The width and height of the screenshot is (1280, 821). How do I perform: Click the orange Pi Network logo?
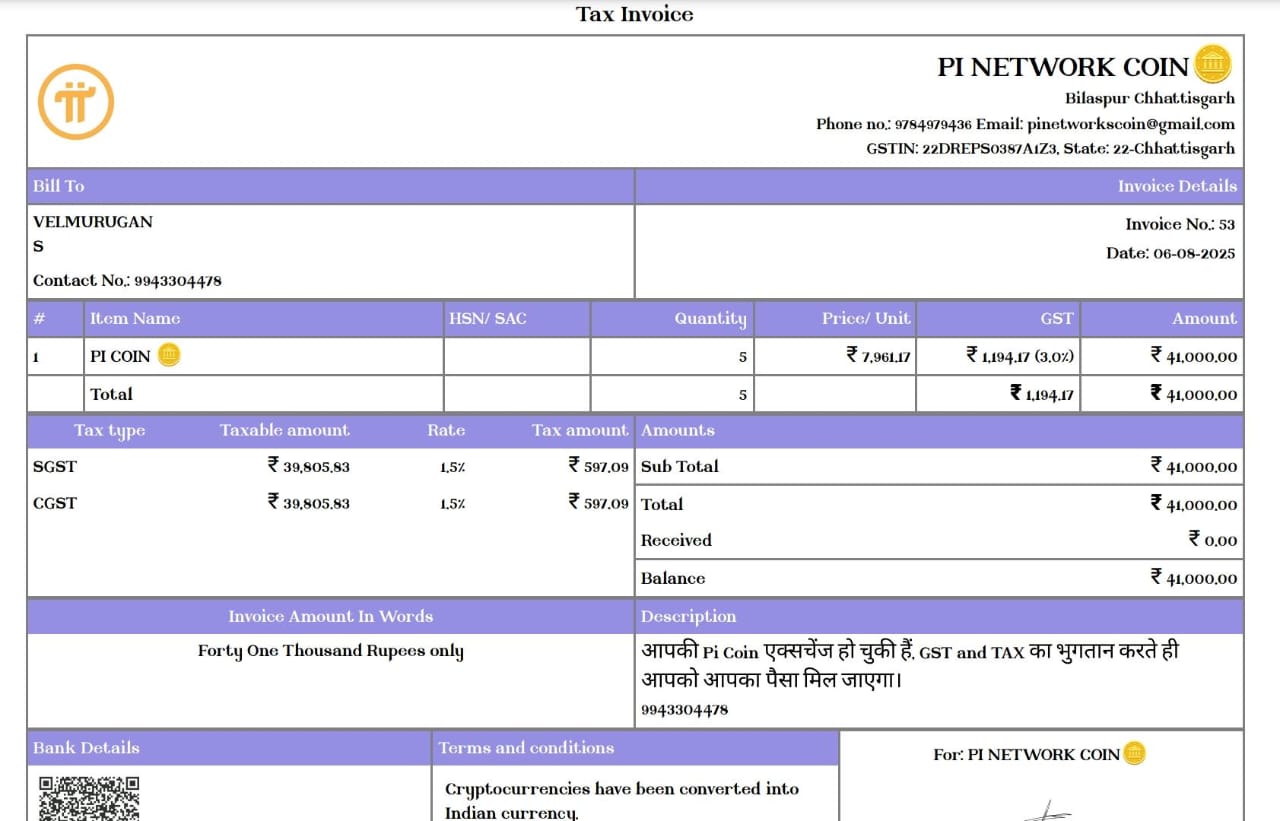point(76,102)
